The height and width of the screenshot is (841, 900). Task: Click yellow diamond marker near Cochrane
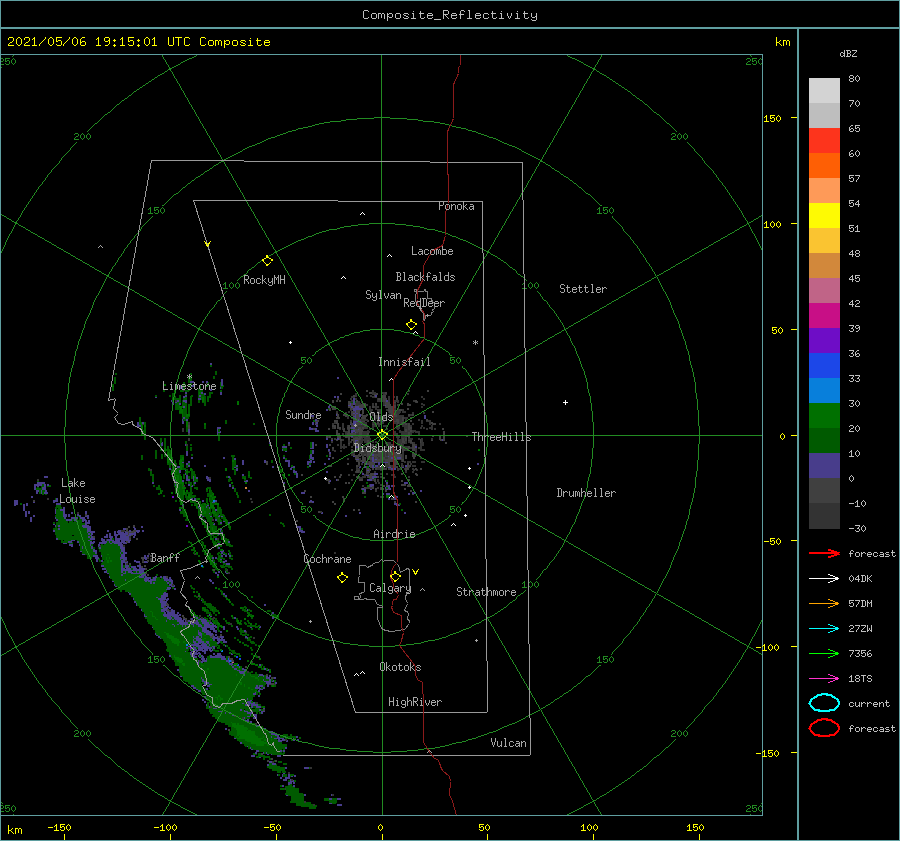(x=342, y=578)
